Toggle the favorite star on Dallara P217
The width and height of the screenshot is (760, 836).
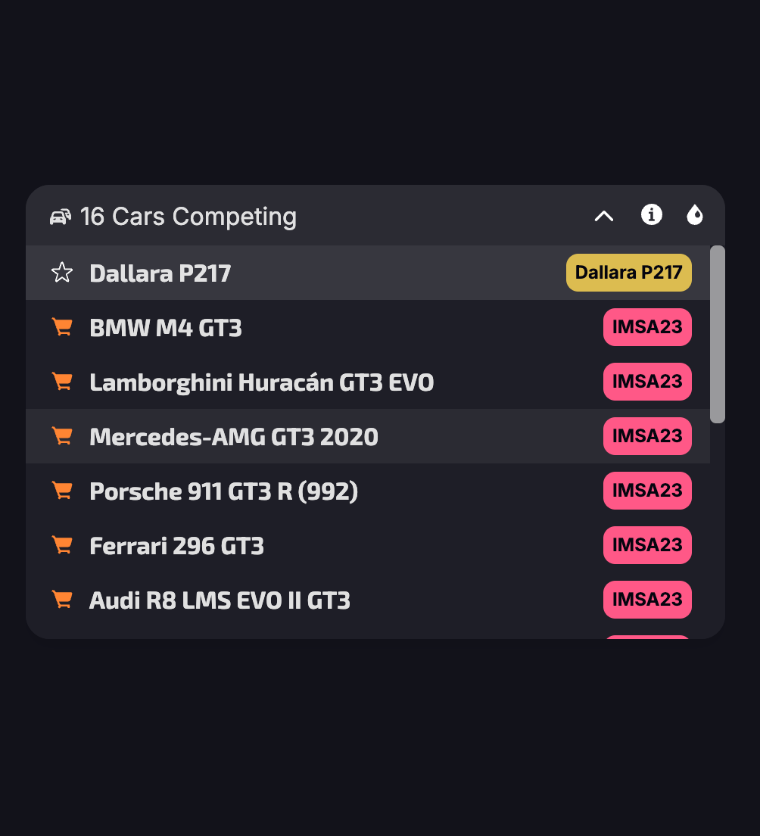pos(62,272)
